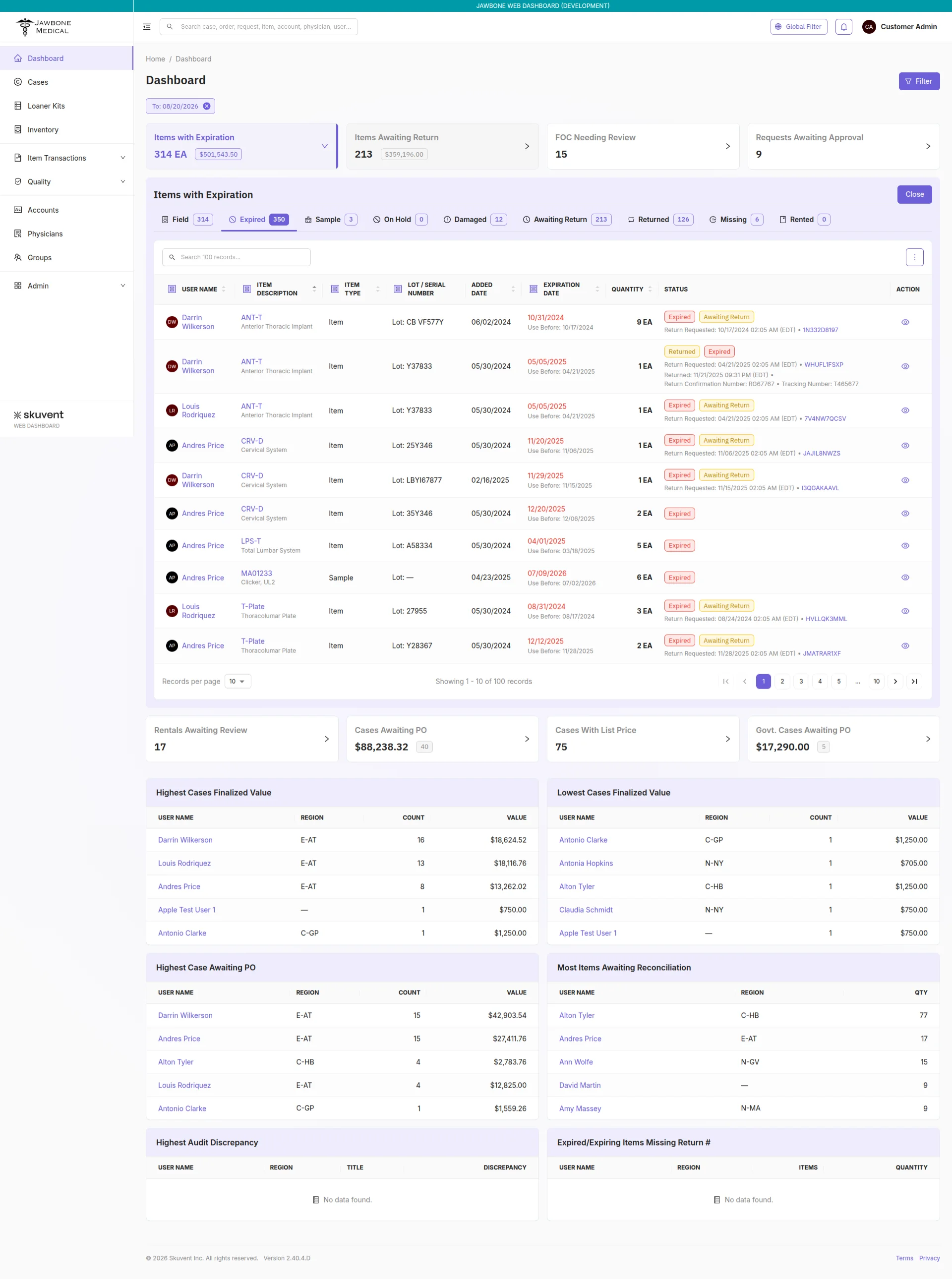
Task: Open Physicians in sidebar
Action: click(x=67, y=234)
